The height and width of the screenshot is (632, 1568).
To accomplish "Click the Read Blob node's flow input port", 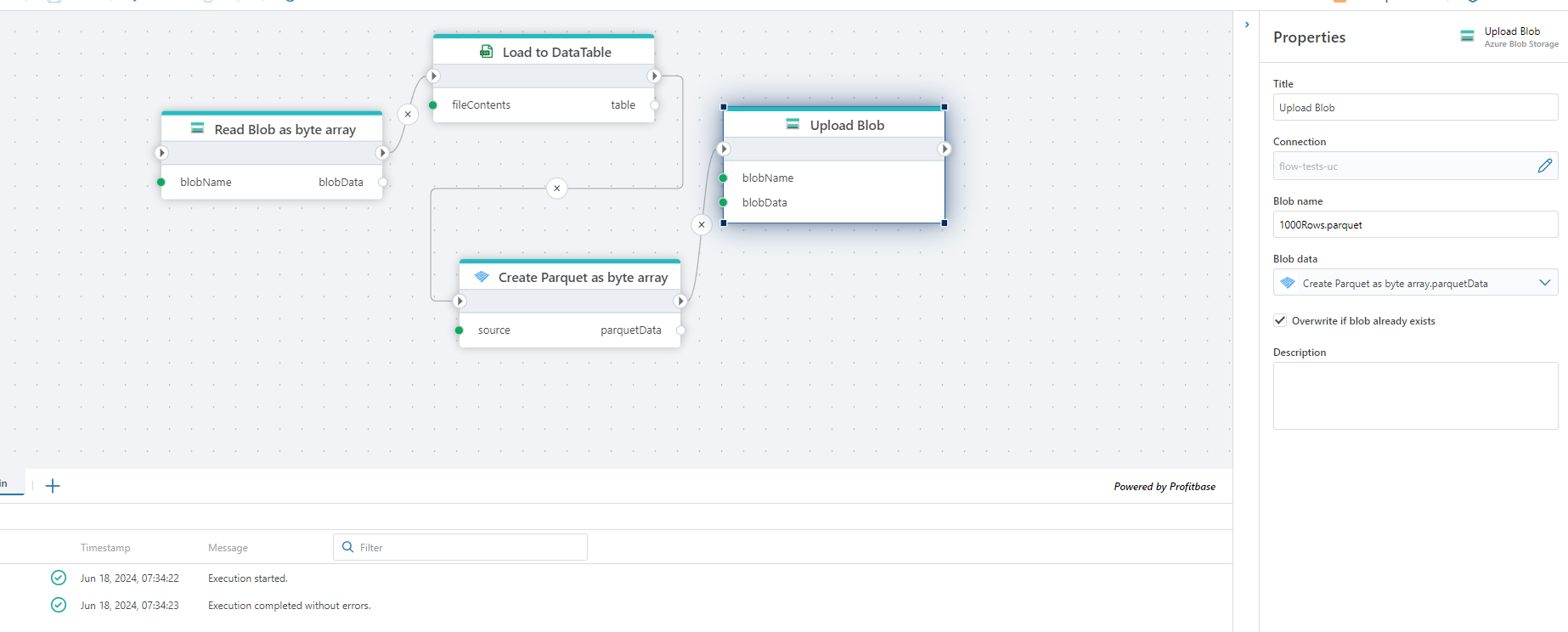I will pyautogui.click(x=161, y=153).
